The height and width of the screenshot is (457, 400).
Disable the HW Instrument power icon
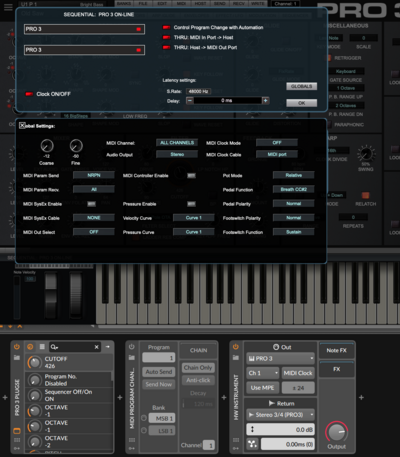pyautogui.click(x=236, y=347)
